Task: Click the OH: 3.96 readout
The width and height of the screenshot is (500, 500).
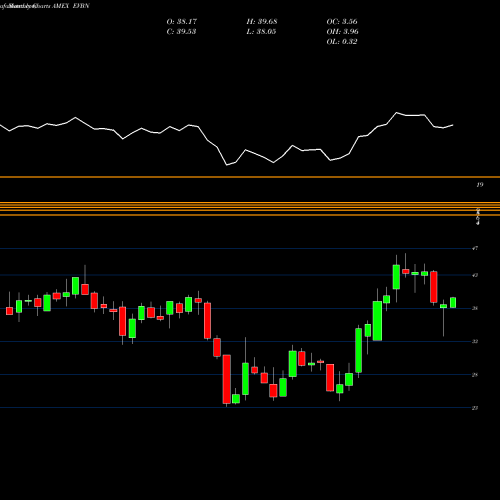Action: coord(342,32)
